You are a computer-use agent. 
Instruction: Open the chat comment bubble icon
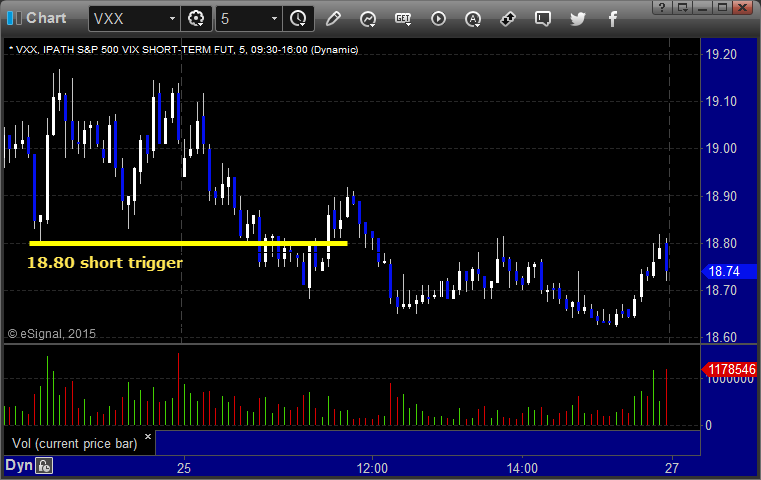543,19
